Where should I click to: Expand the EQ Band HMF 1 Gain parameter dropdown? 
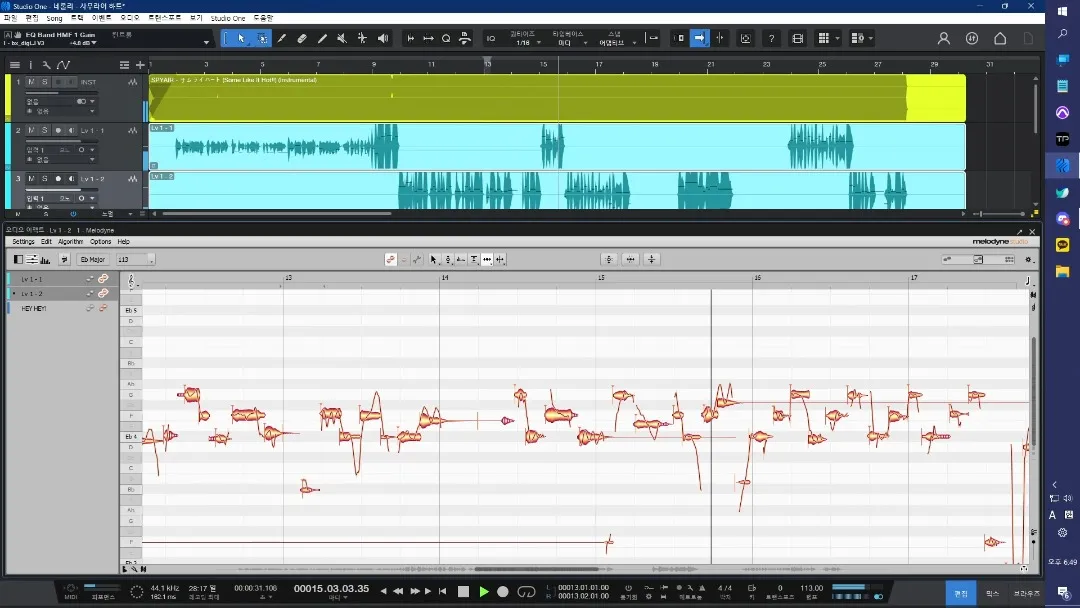(x=206, y=43)
